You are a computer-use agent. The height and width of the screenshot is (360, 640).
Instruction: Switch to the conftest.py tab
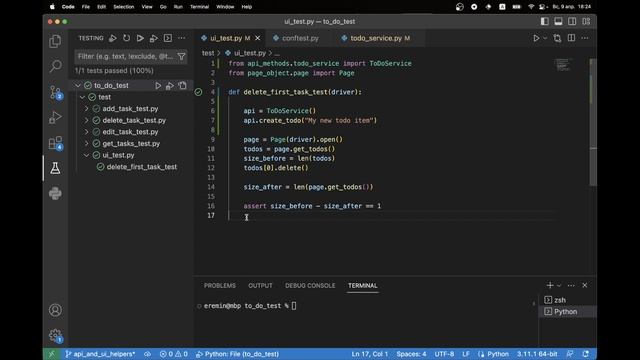click(x=300, y=38)
